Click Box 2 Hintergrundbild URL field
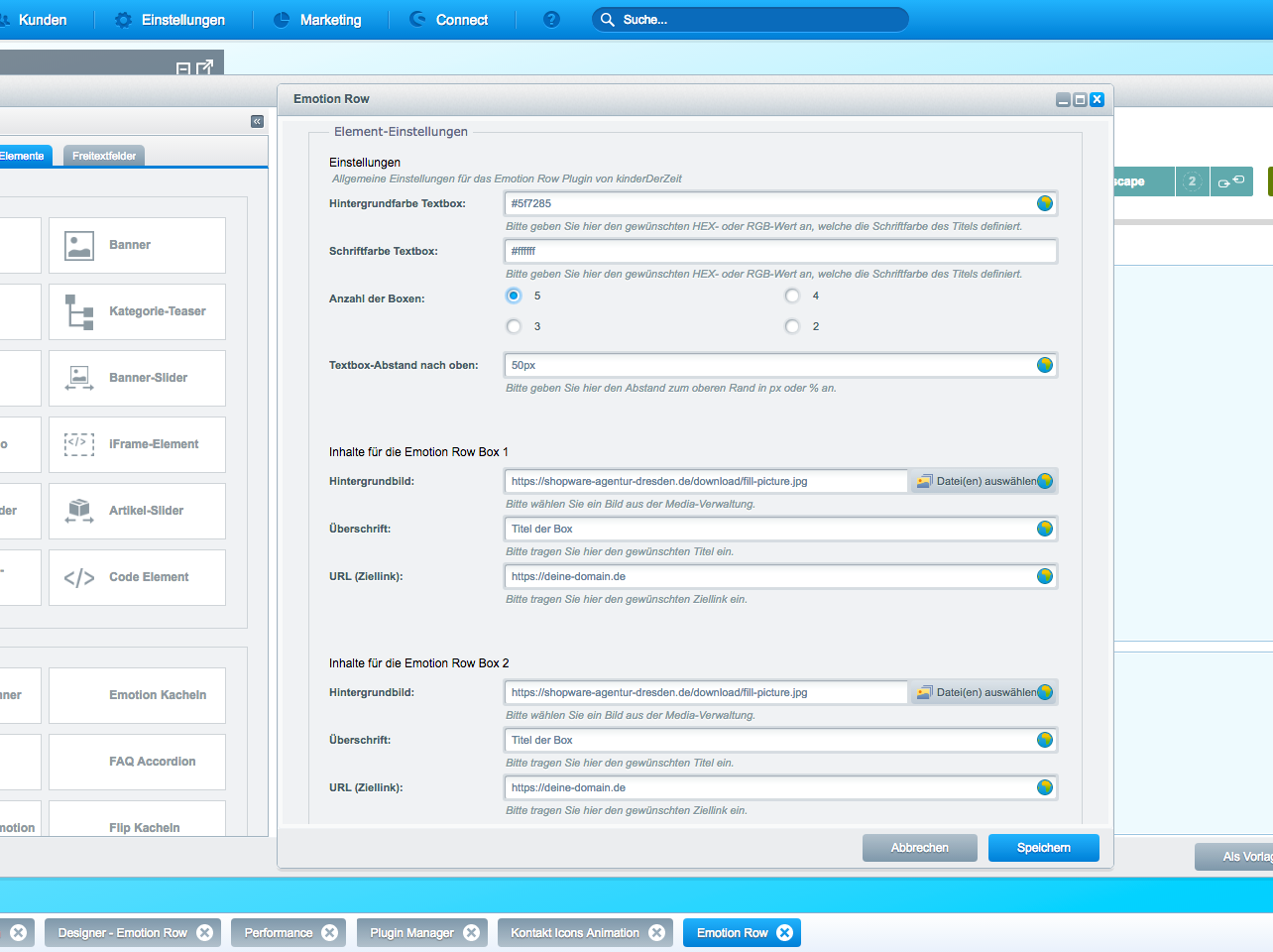Screen dimensions: 1273x952 pos(706,692)
